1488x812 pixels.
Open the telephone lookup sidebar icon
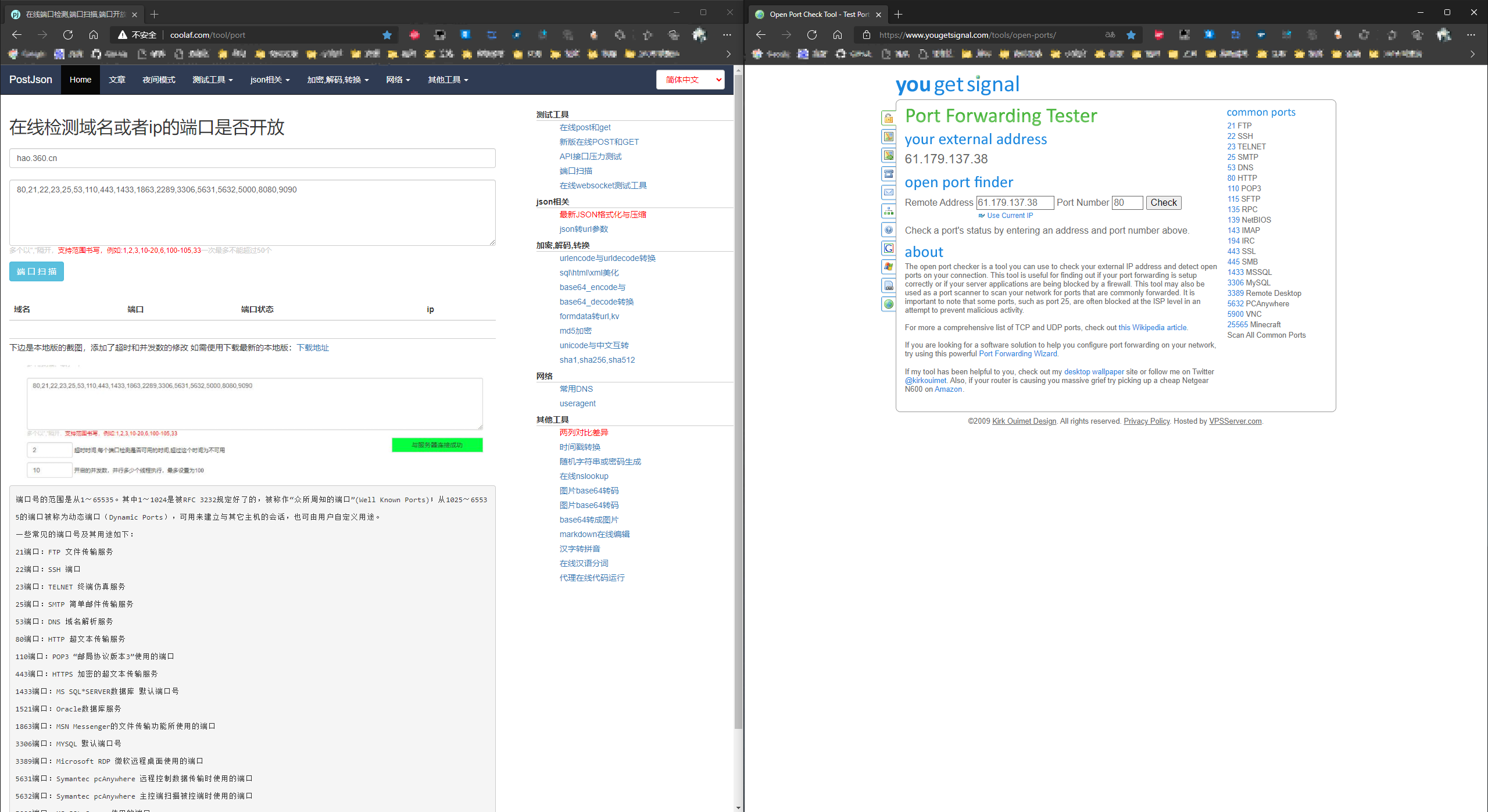pos(888,174)
